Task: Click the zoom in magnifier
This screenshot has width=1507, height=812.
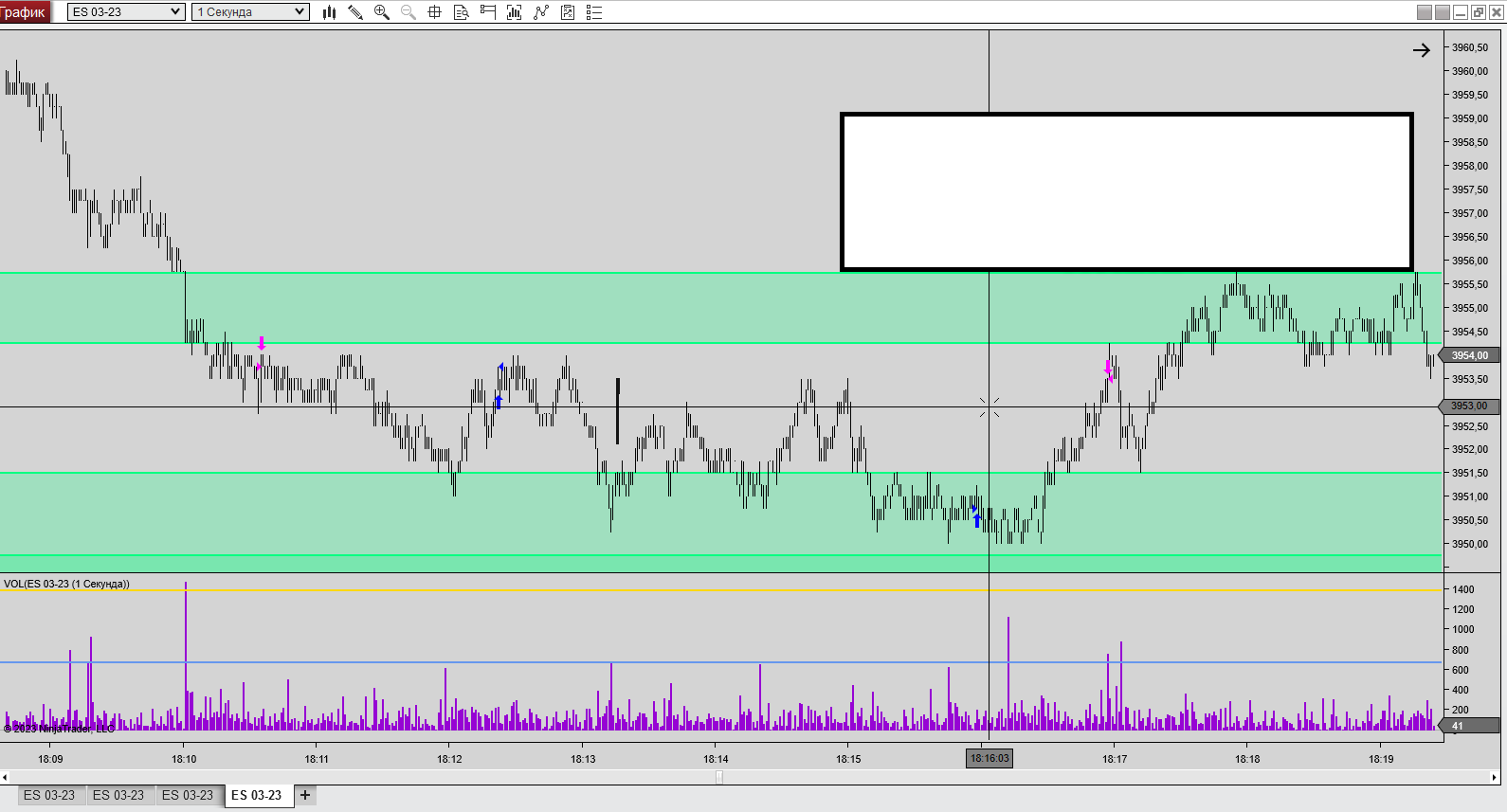Action: (382, 12)
